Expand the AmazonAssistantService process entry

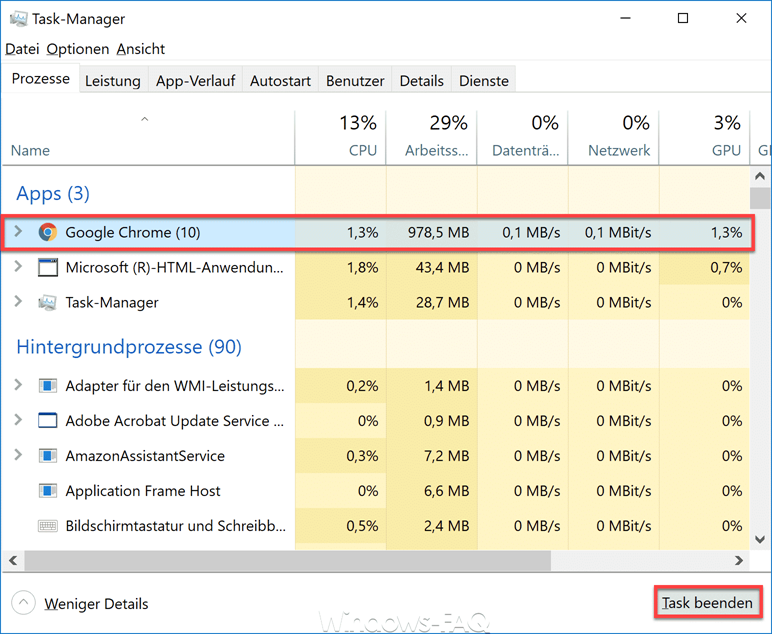pyautogui.click(x=18, y=456)
